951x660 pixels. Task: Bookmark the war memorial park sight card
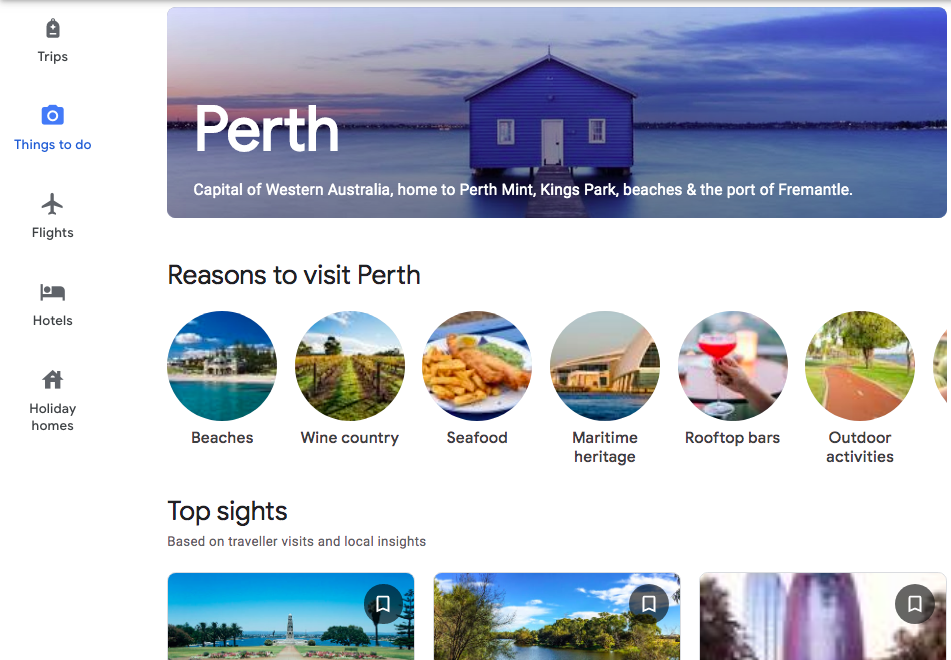(383, 604)
